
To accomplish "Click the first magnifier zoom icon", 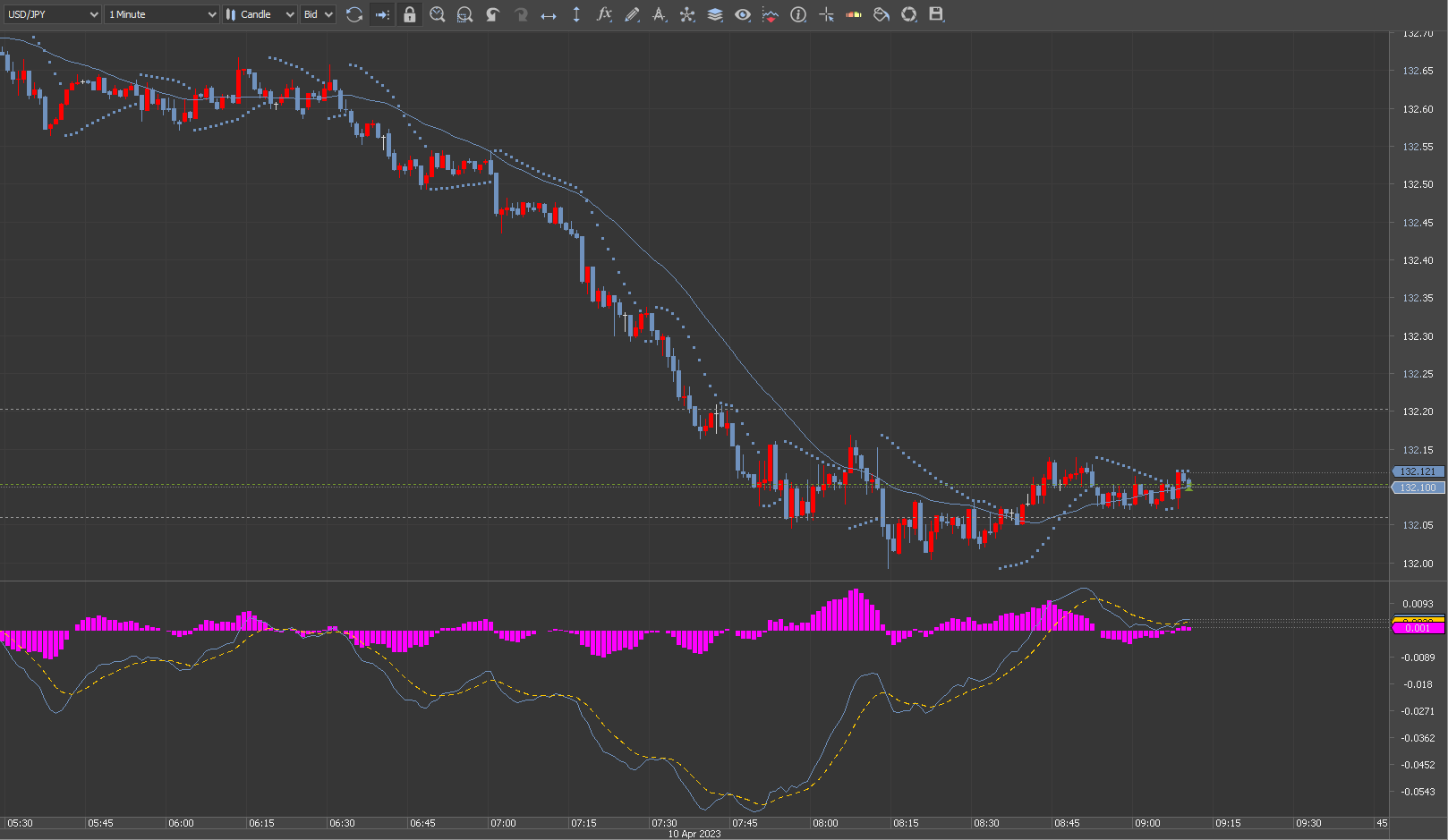I will point(438,14).
